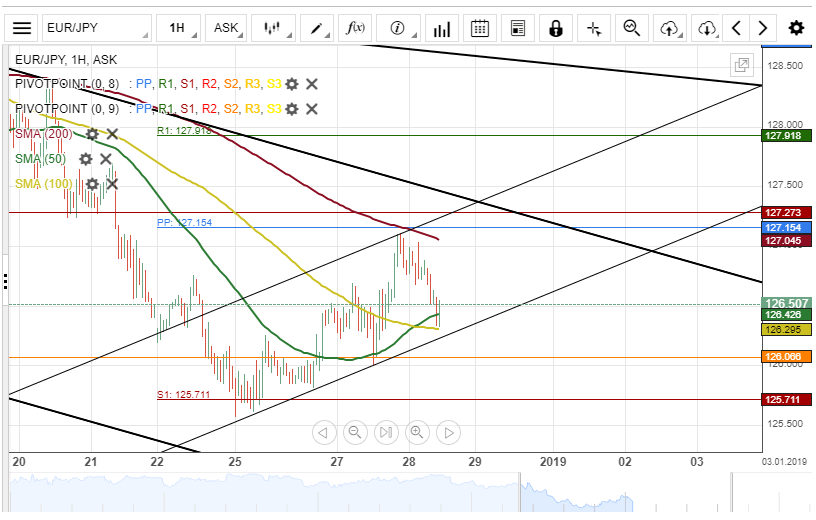This screenshot has width=816, height=520.
Task: Click the red 127.273 price tag
Action: pos(786,212)
